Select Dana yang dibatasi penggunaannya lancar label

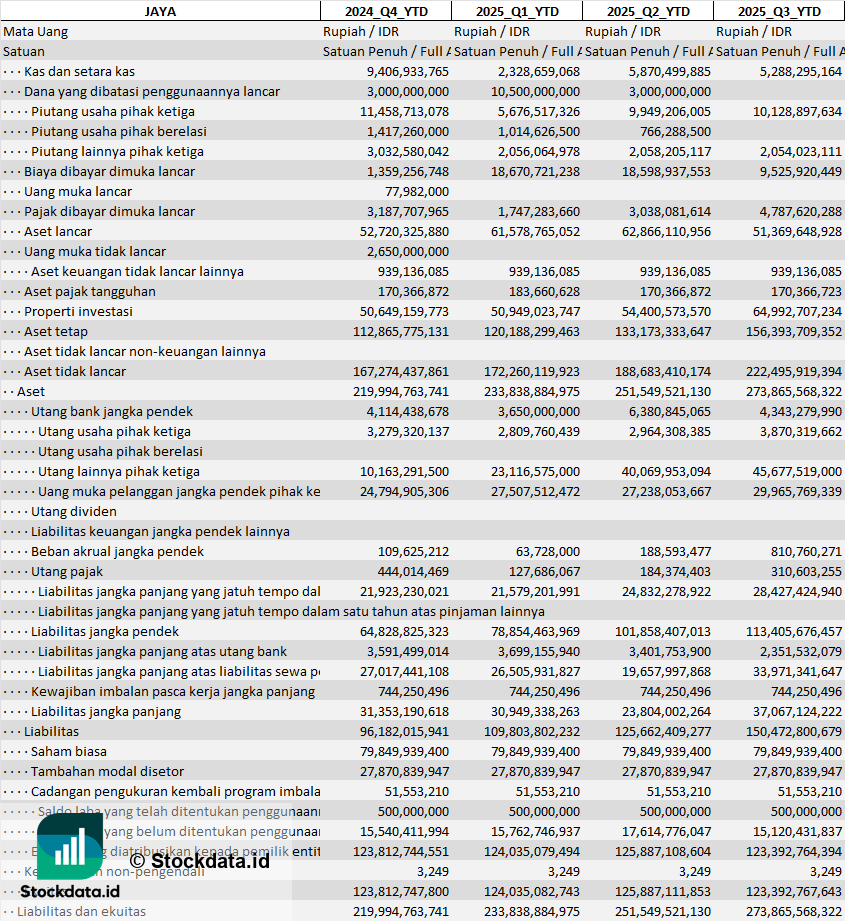[x=152, y=92]
